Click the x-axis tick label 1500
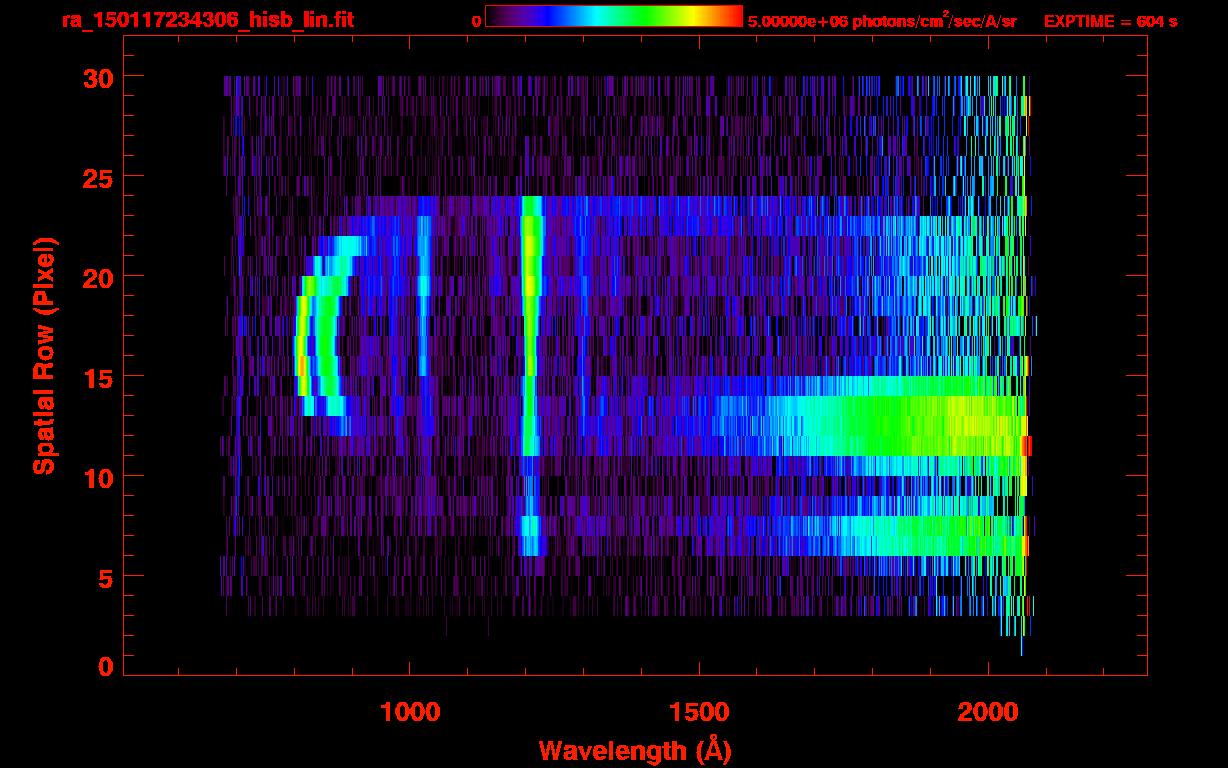This screenshot has height=768, width=1228. 699,712
